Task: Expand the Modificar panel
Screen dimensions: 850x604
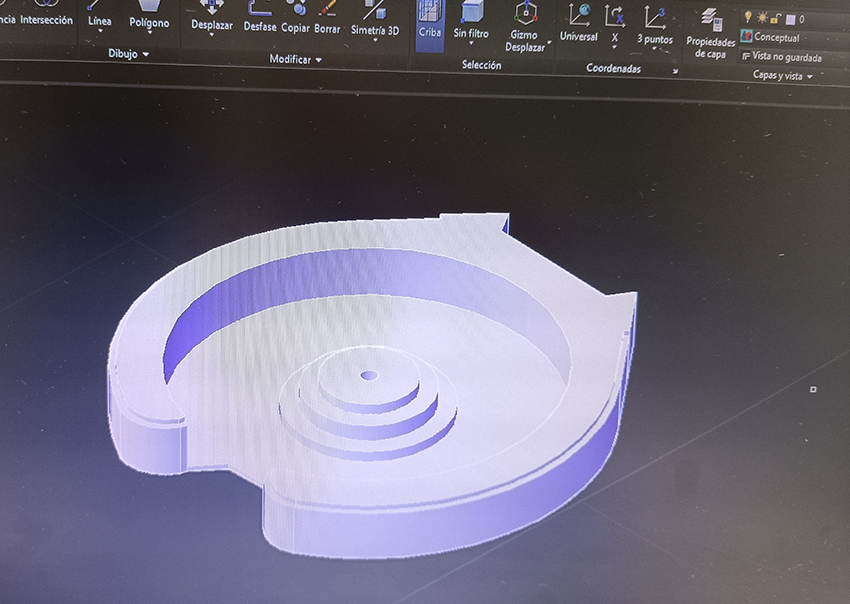Action: (296, 60)
